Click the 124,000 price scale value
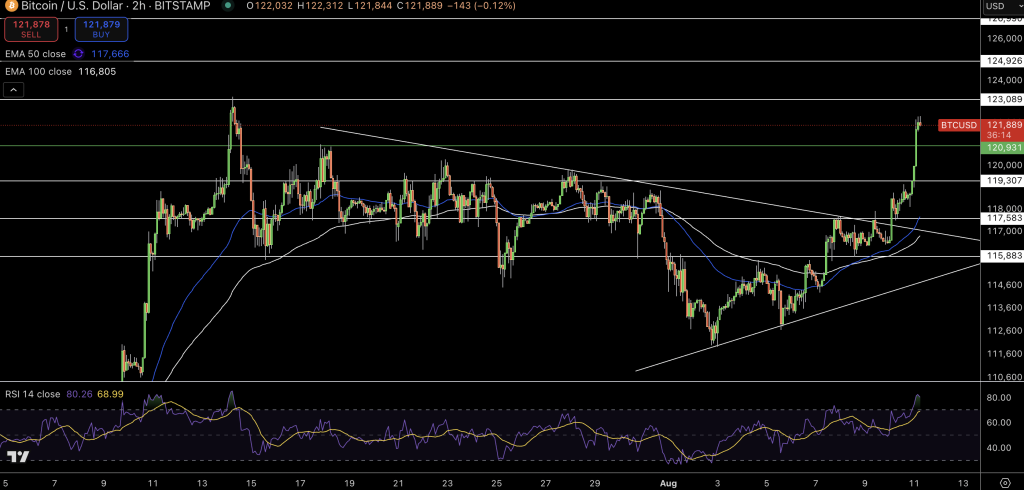Viewport: 1024px width, 490px height. pos(1004,80)
